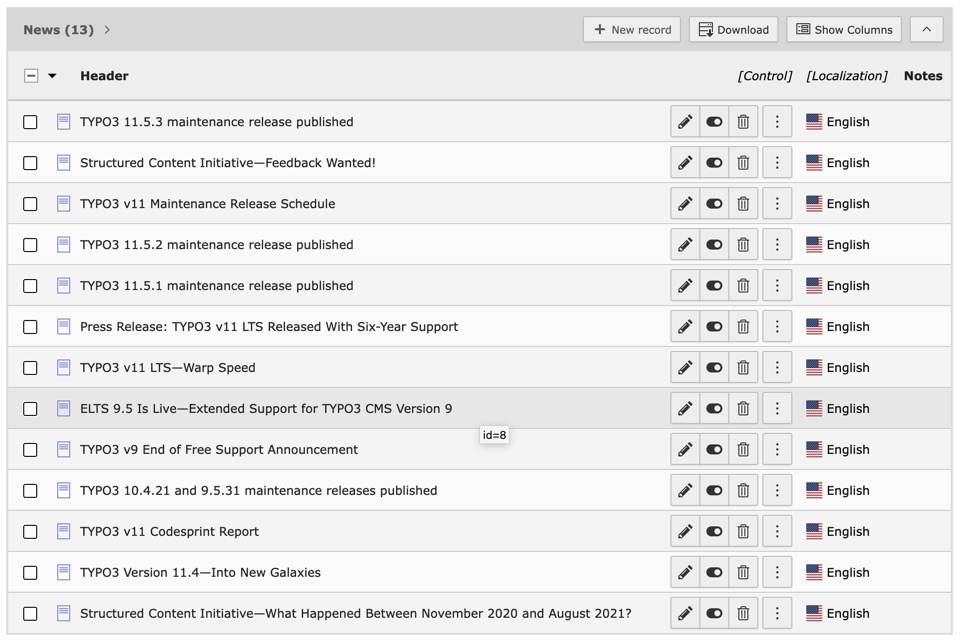Click the US flag for the Press Release row
Image resolution: width=962 pixels, height=644 pixels.
[814, 327]
